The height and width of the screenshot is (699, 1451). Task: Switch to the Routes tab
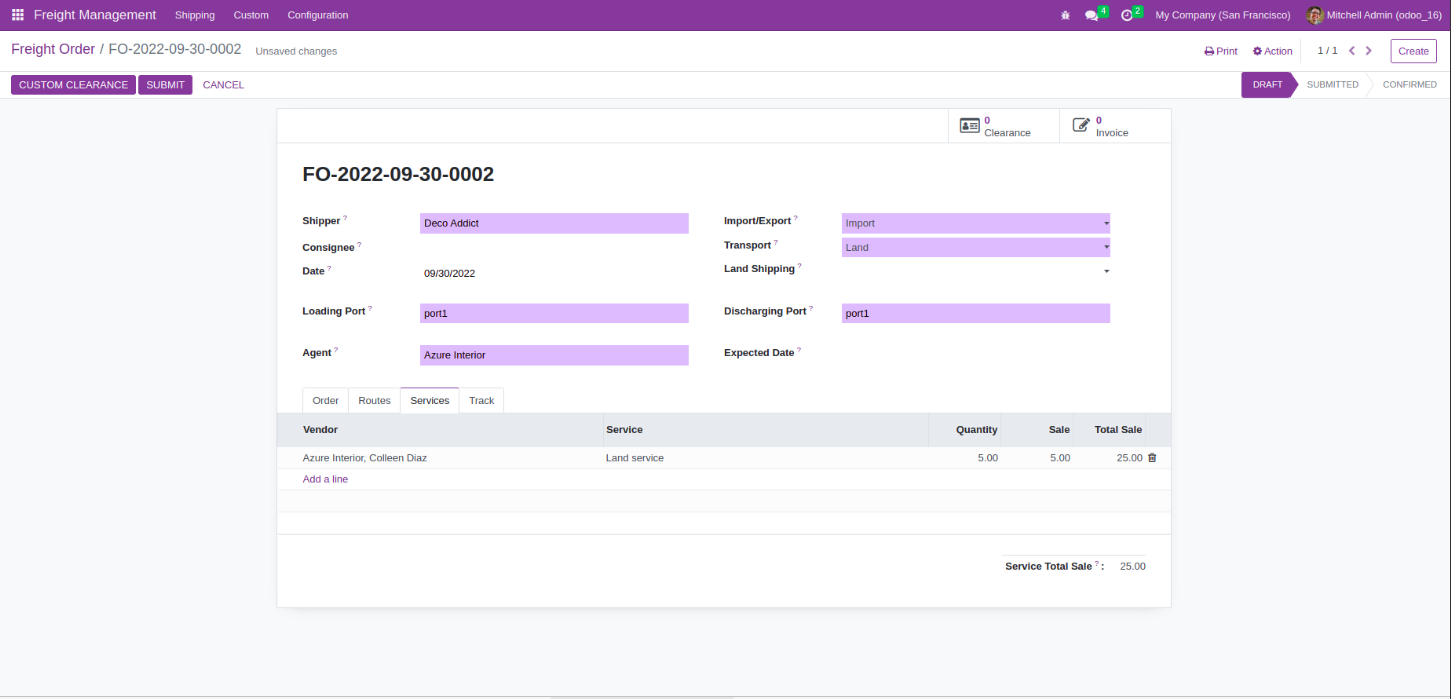coord(374,401)
